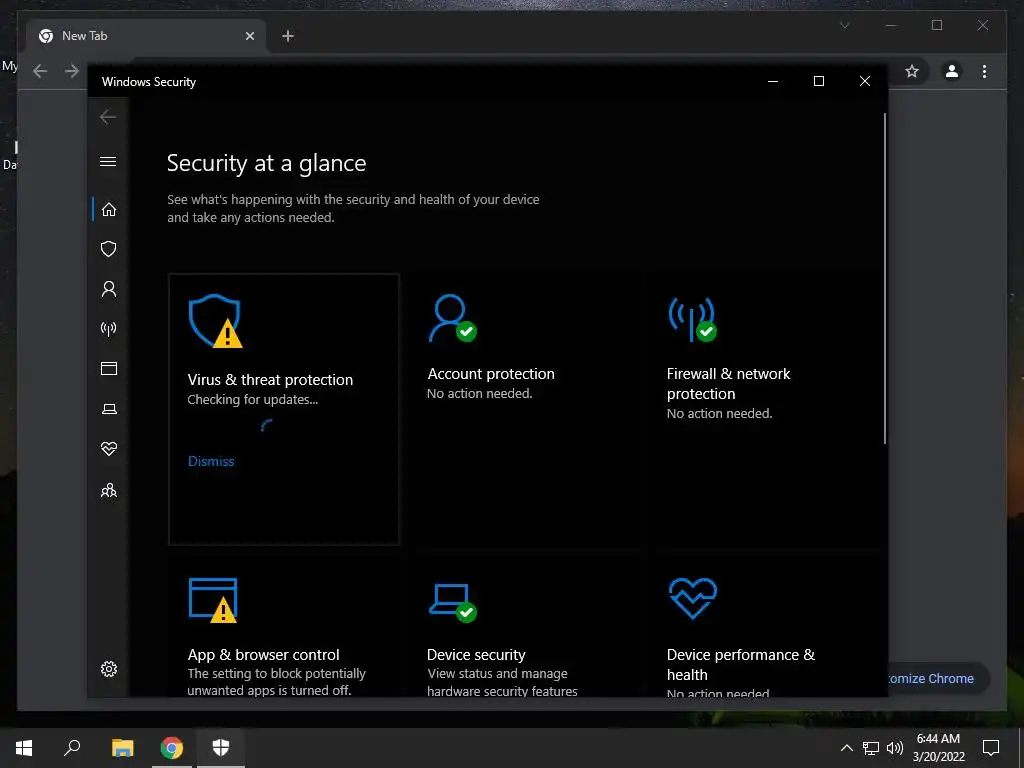Image resolution: width=1024 pixels, height=768 pixels.
Task: Open Windows Security Settings gear
Action: [109, 669]
